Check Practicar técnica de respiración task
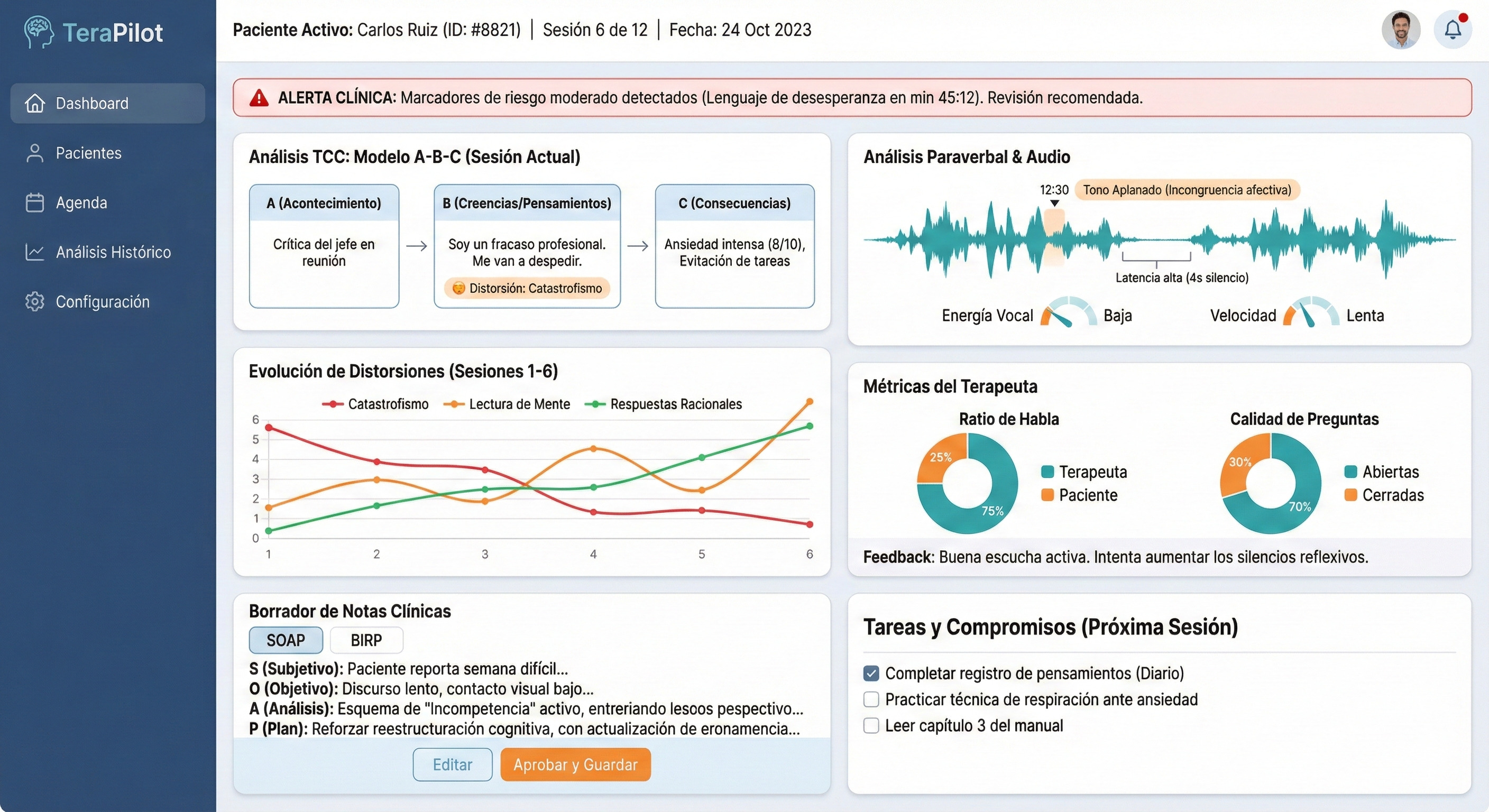 871,700
